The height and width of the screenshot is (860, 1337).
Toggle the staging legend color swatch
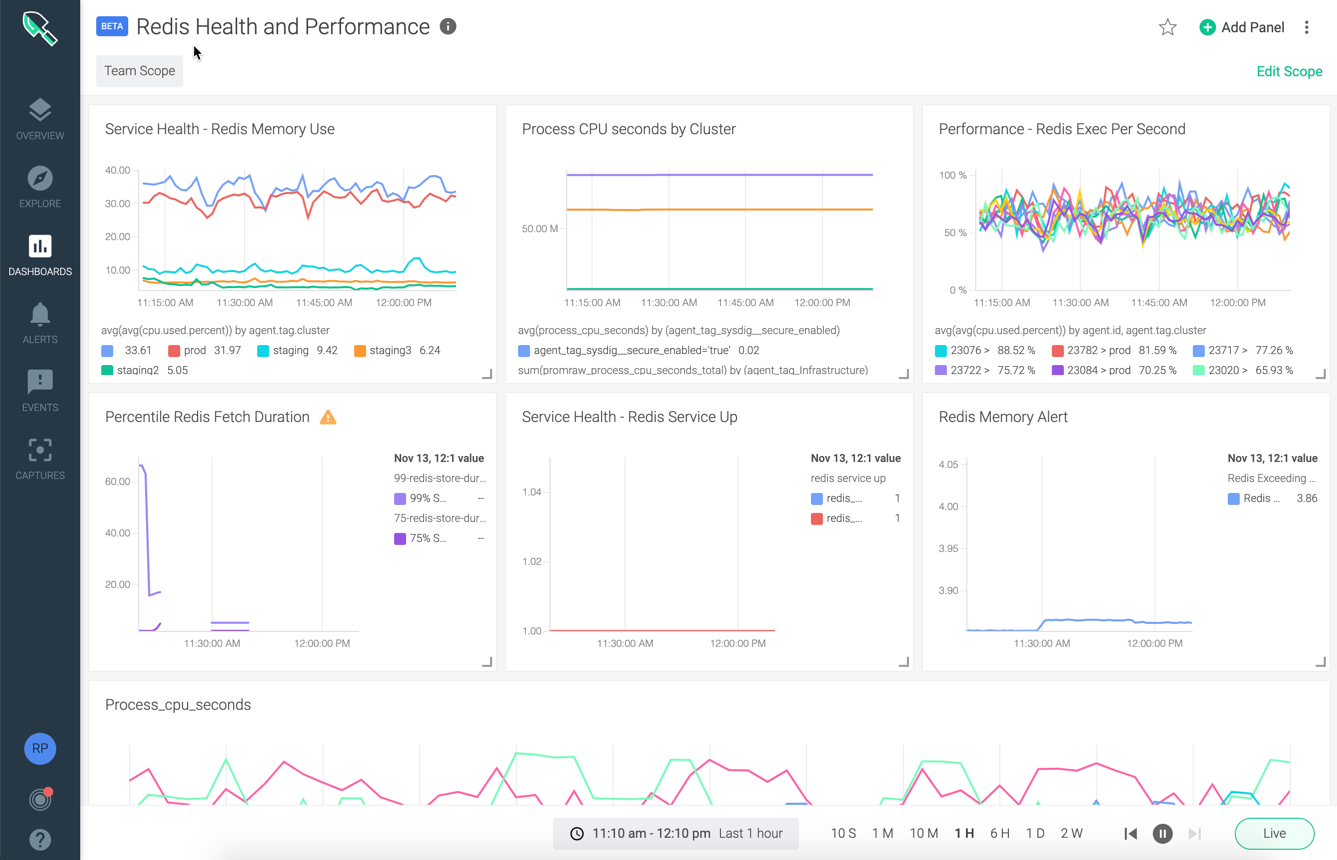click(x=263, y=351)
